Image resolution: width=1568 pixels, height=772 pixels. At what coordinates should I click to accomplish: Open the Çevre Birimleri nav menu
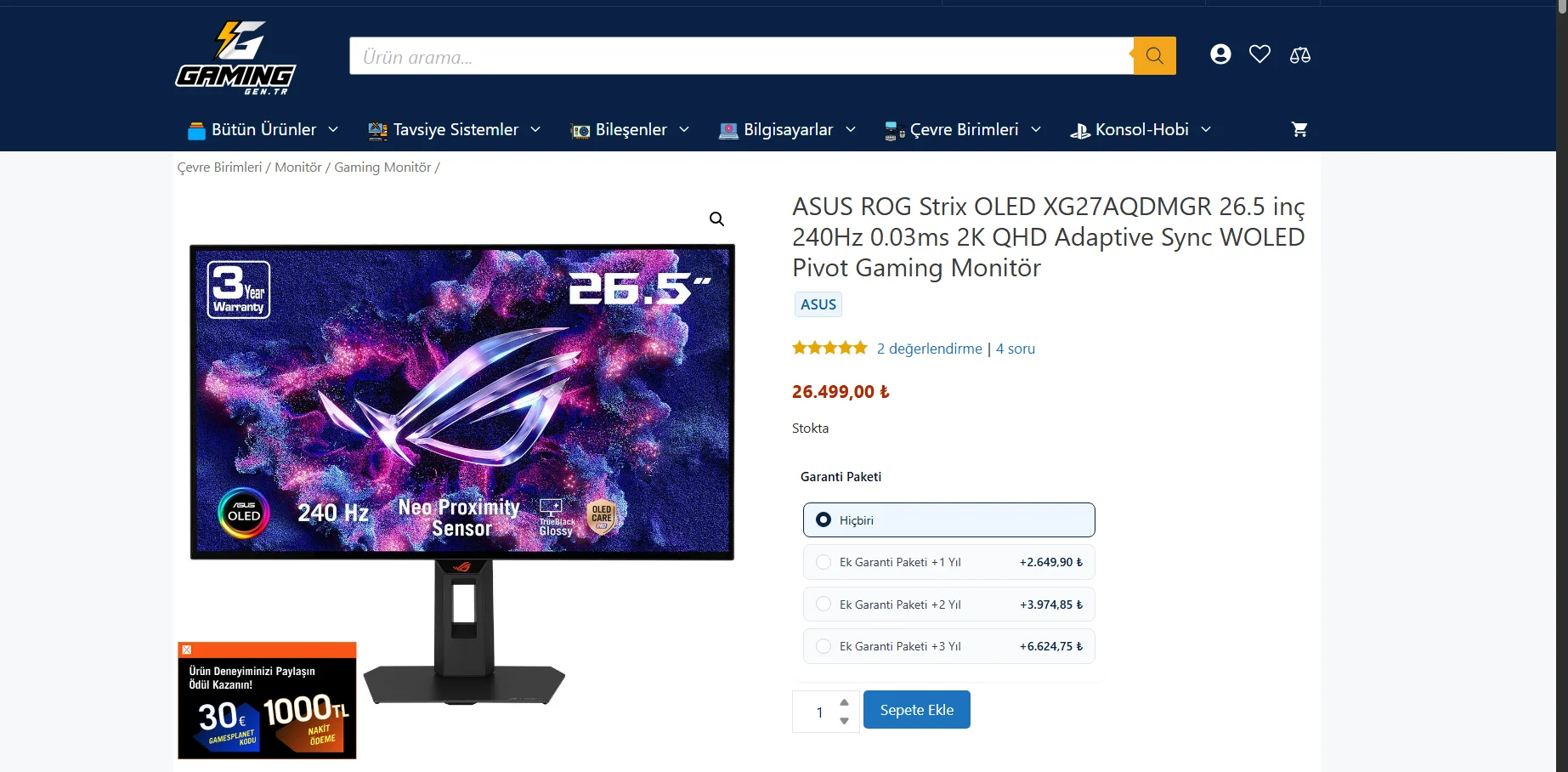(962, 130)
